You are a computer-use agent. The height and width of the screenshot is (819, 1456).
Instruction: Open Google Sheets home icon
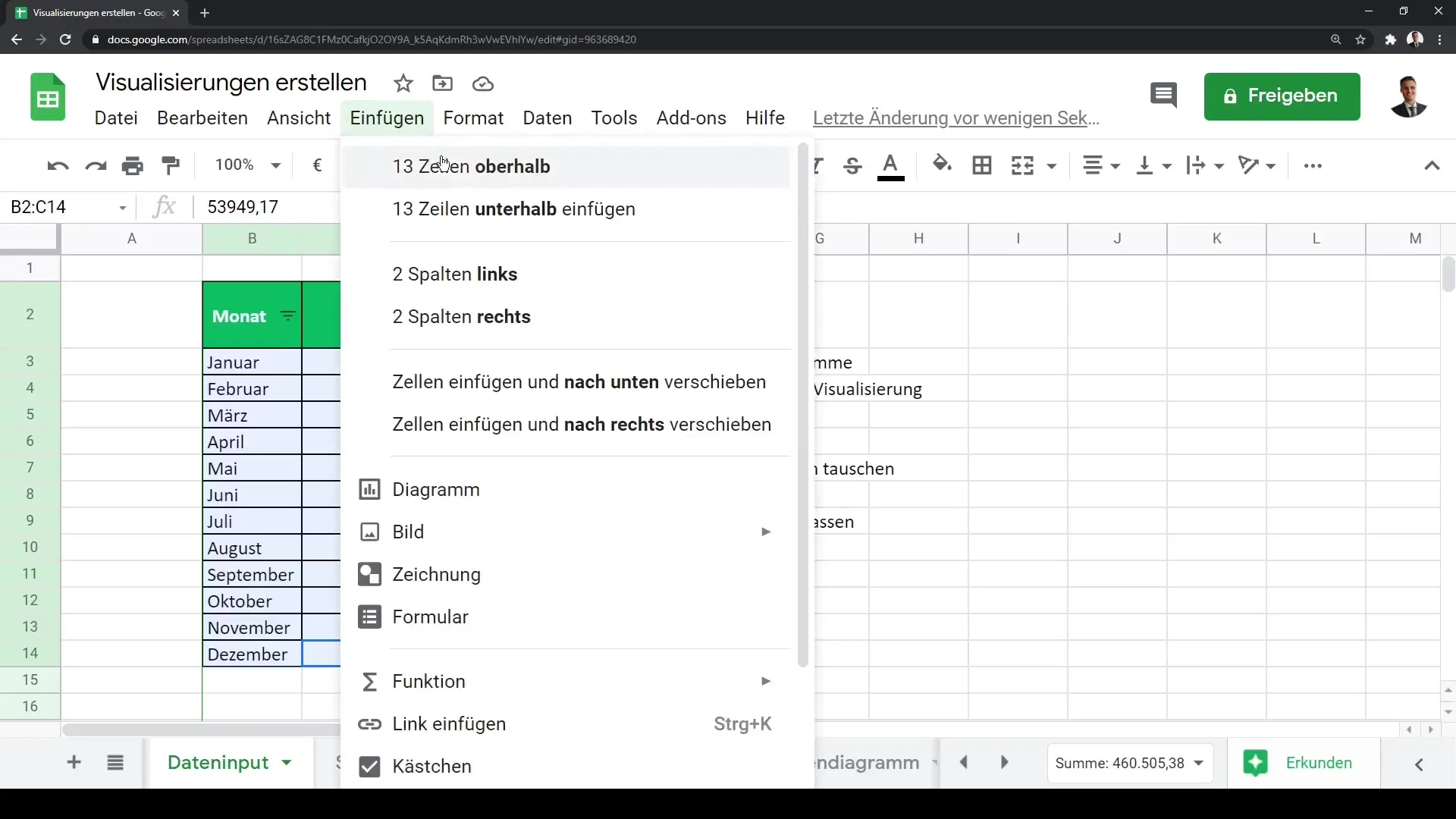point(48,97)
